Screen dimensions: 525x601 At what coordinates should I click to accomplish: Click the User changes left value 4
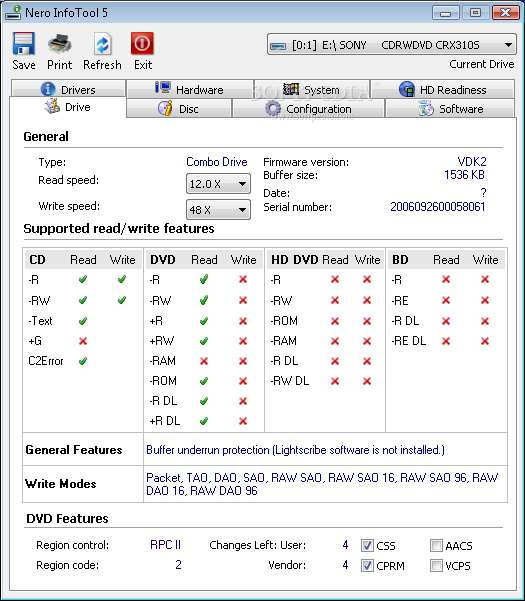click(345, 545)
